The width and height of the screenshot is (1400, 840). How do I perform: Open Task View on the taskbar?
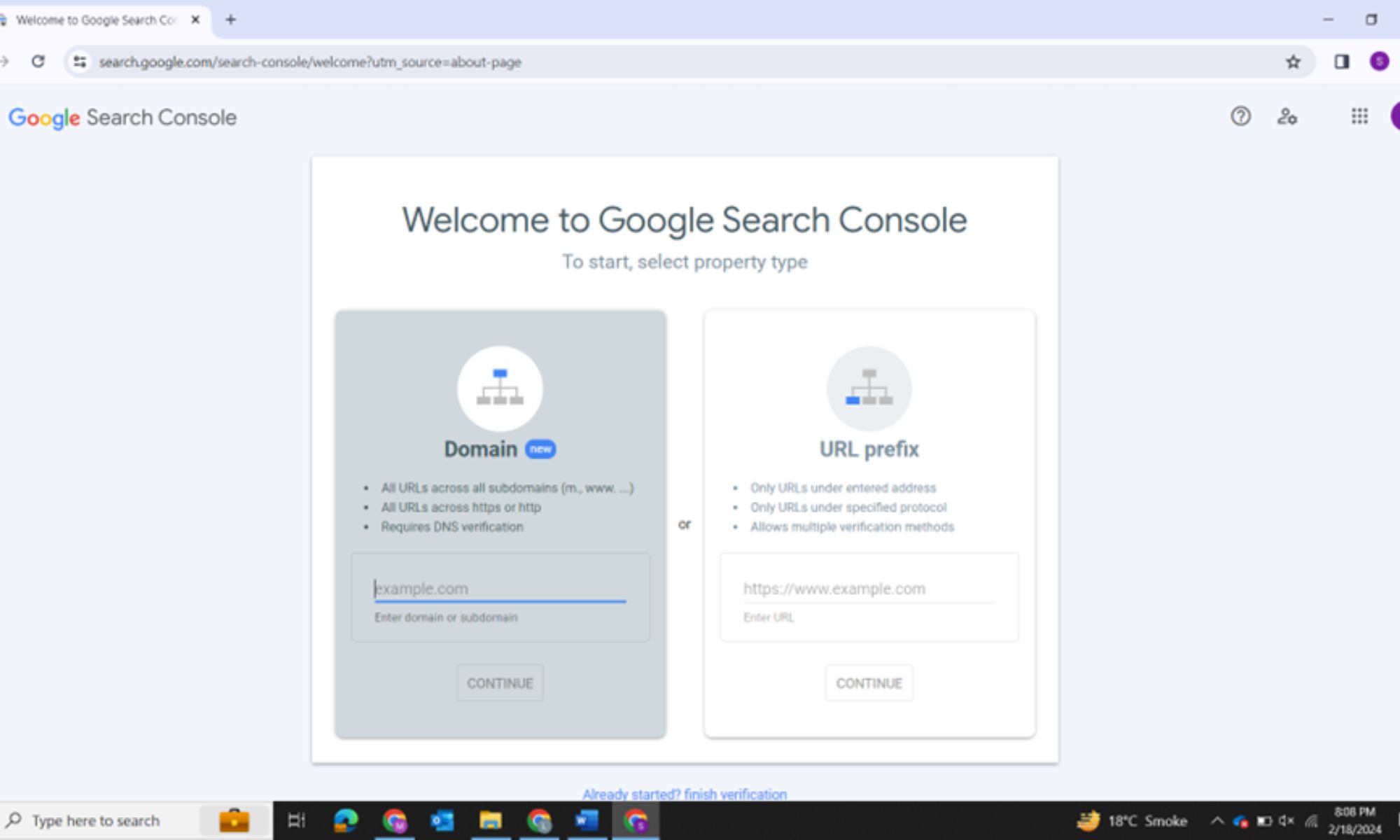point(297,820)
